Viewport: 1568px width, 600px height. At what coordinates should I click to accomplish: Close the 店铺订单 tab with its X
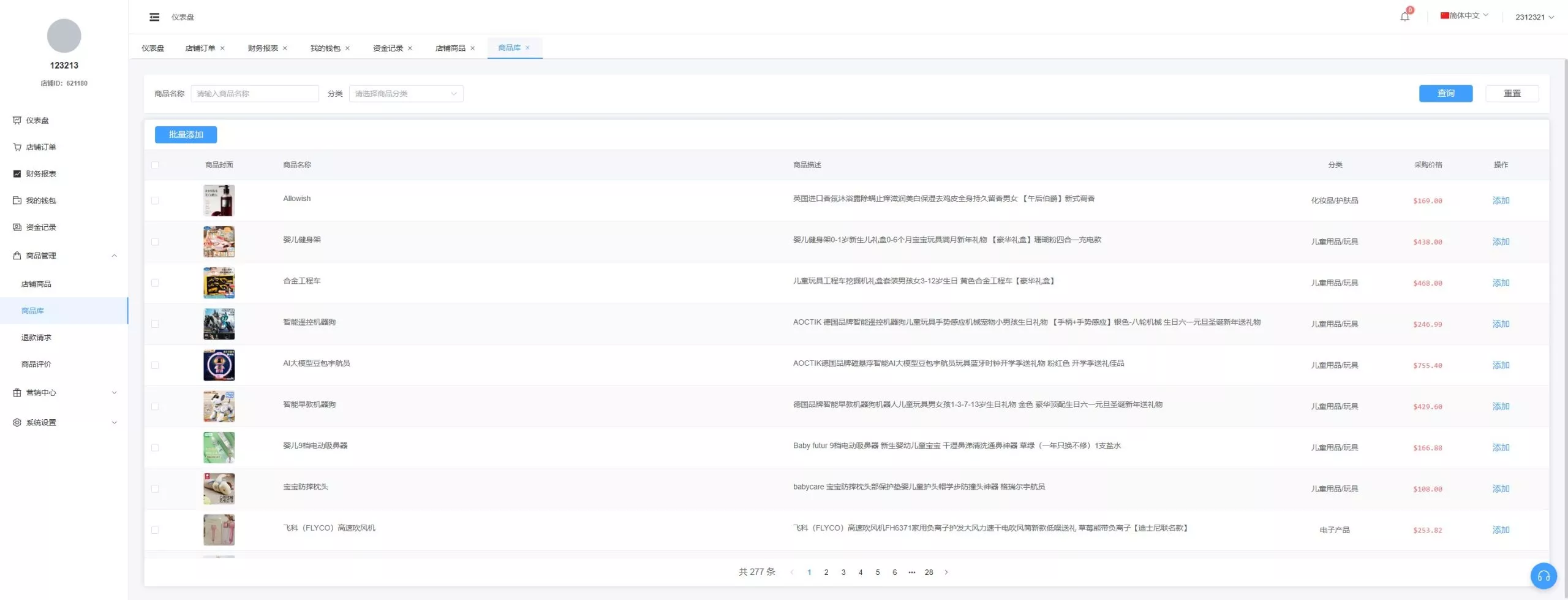pos(222,48)
